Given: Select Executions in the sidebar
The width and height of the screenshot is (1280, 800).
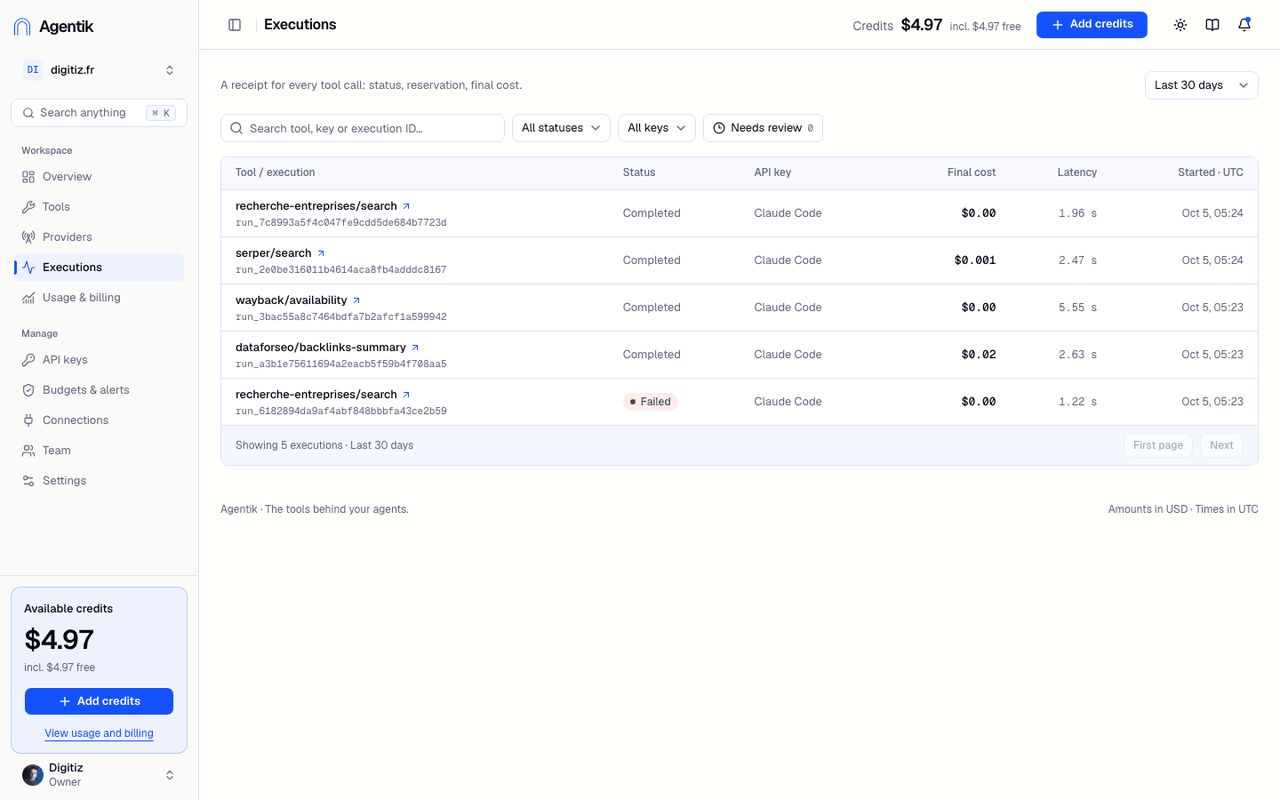Looking at the screenshot, I should click(99, 267).
